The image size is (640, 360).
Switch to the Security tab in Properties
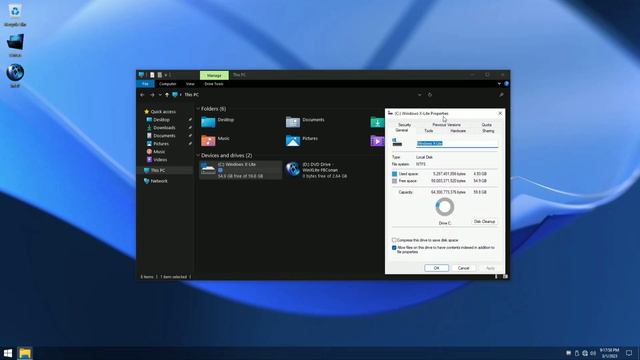(x=404, y=125)
